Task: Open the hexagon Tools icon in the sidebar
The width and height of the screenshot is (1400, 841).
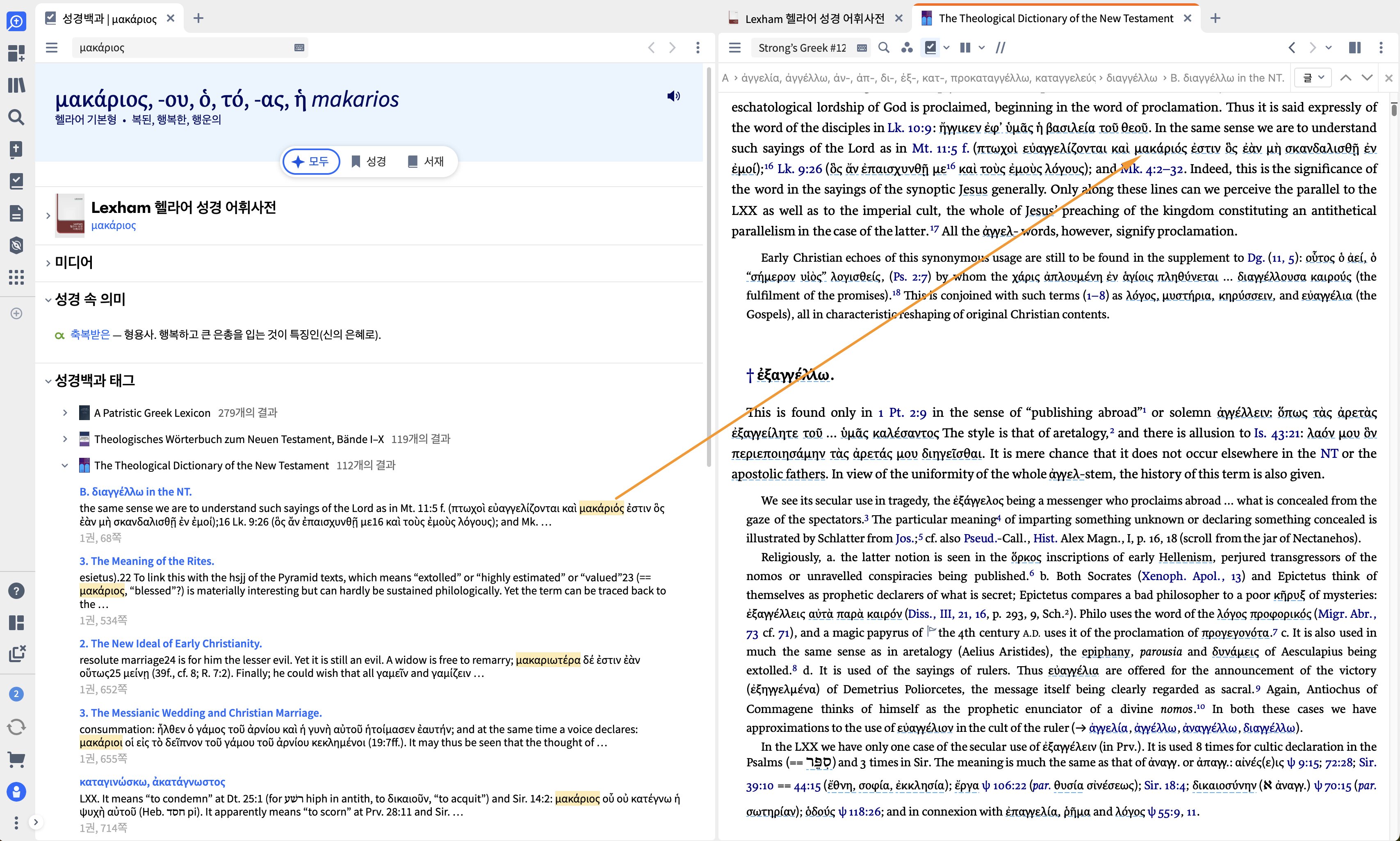Action: (x=16, y=245)
